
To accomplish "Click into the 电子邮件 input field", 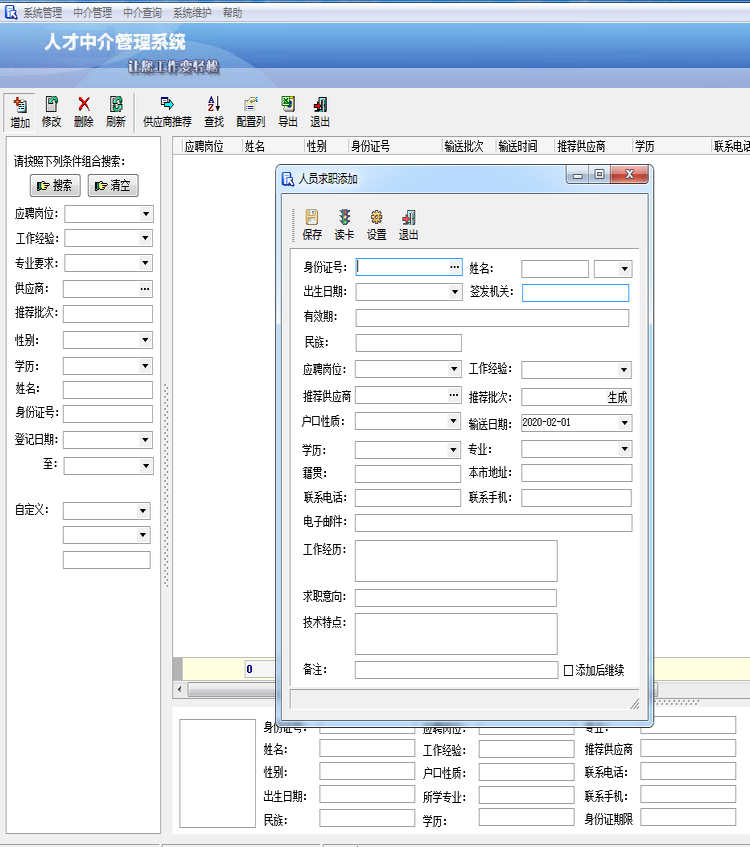I will coord(493,522).
